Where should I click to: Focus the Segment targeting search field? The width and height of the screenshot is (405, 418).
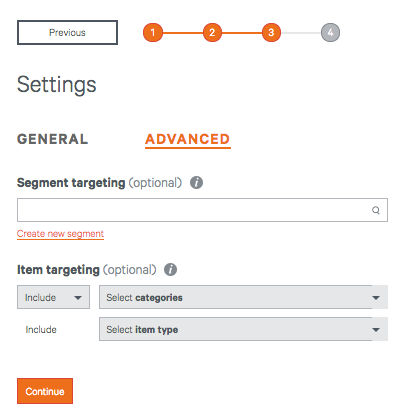point(202,210)
